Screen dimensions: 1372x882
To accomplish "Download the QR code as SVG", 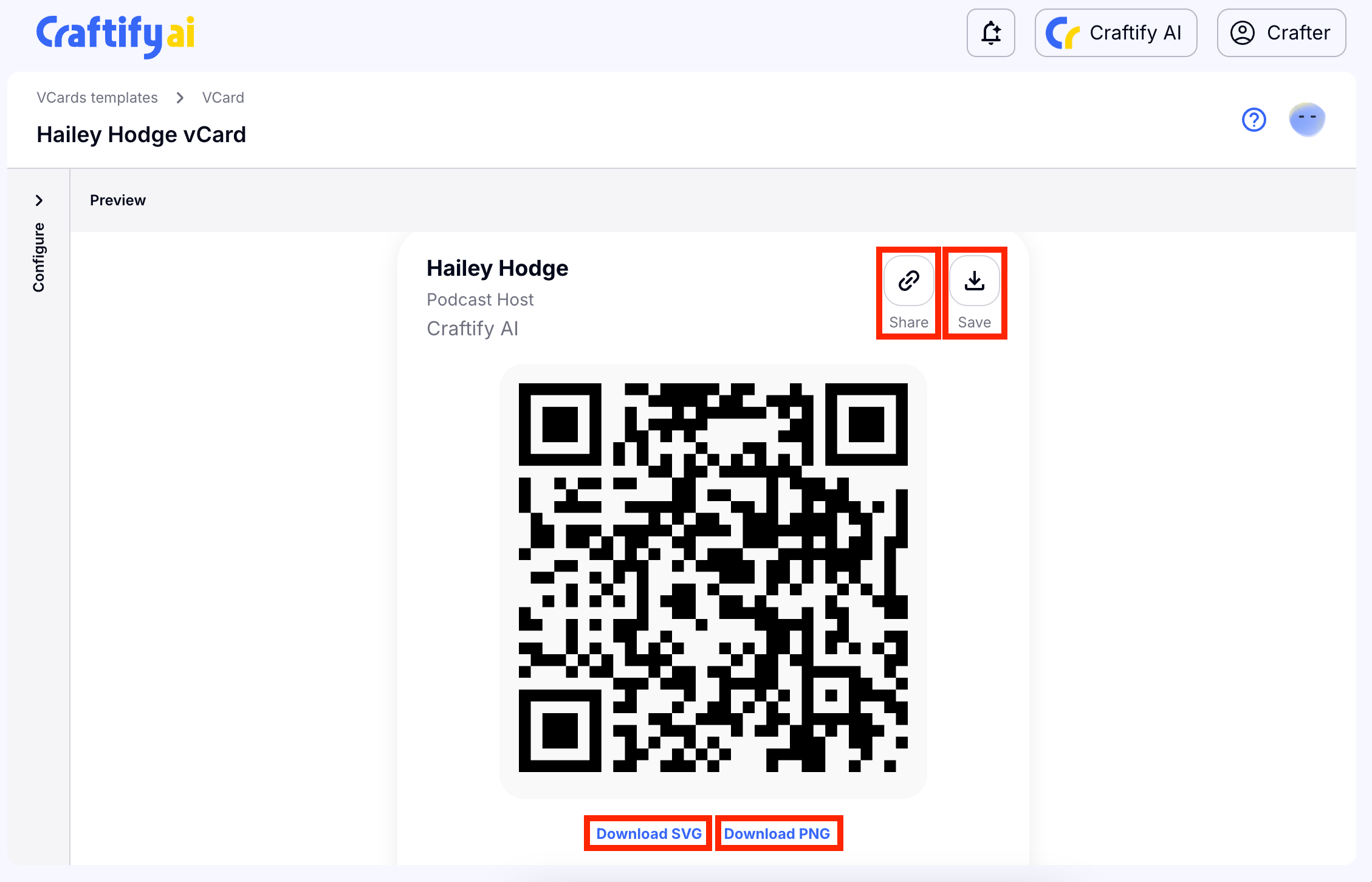I will pyautogui.click(x=648, y=833).
